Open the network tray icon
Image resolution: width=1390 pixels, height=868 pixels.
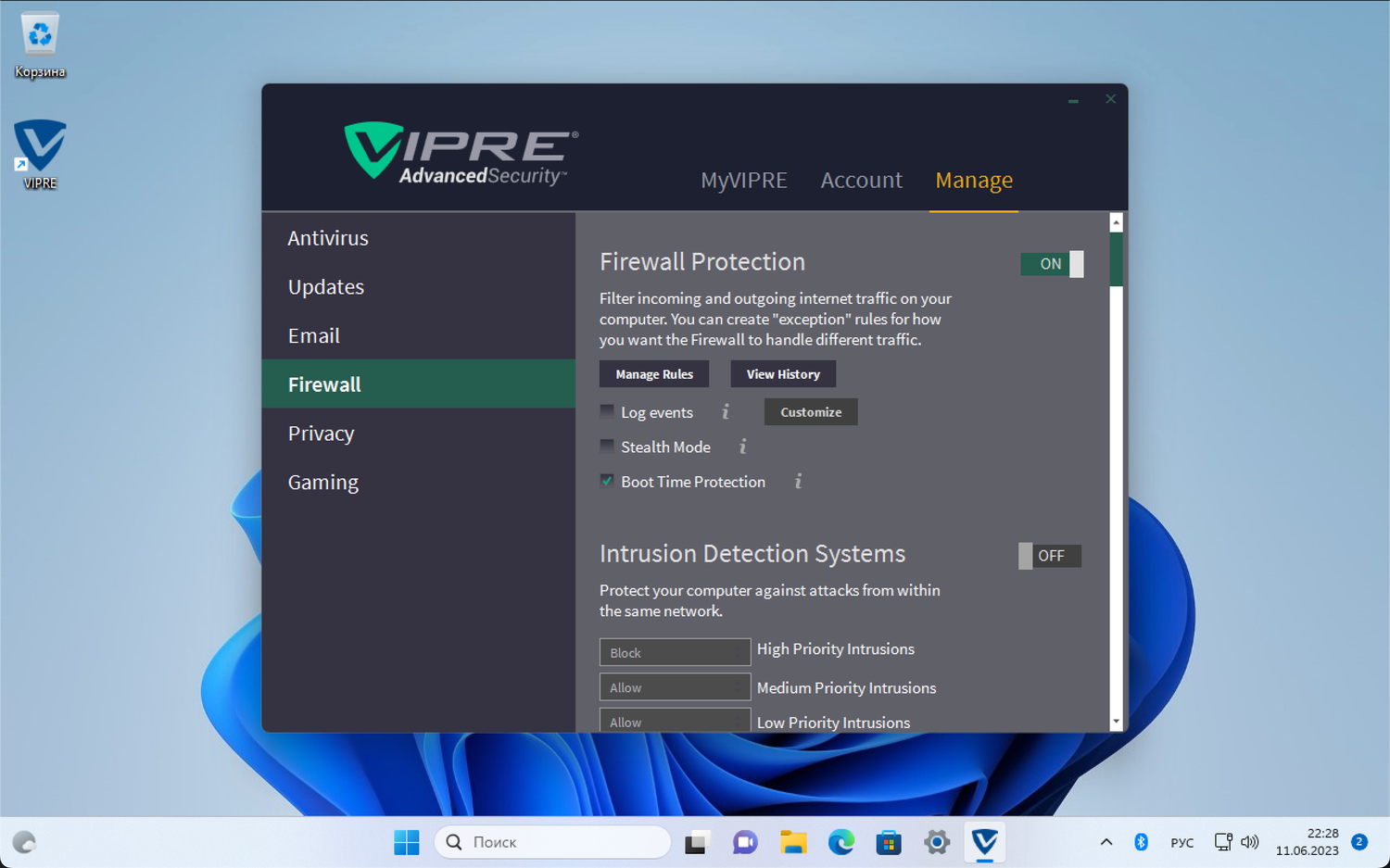click(x=1223, y=842)
